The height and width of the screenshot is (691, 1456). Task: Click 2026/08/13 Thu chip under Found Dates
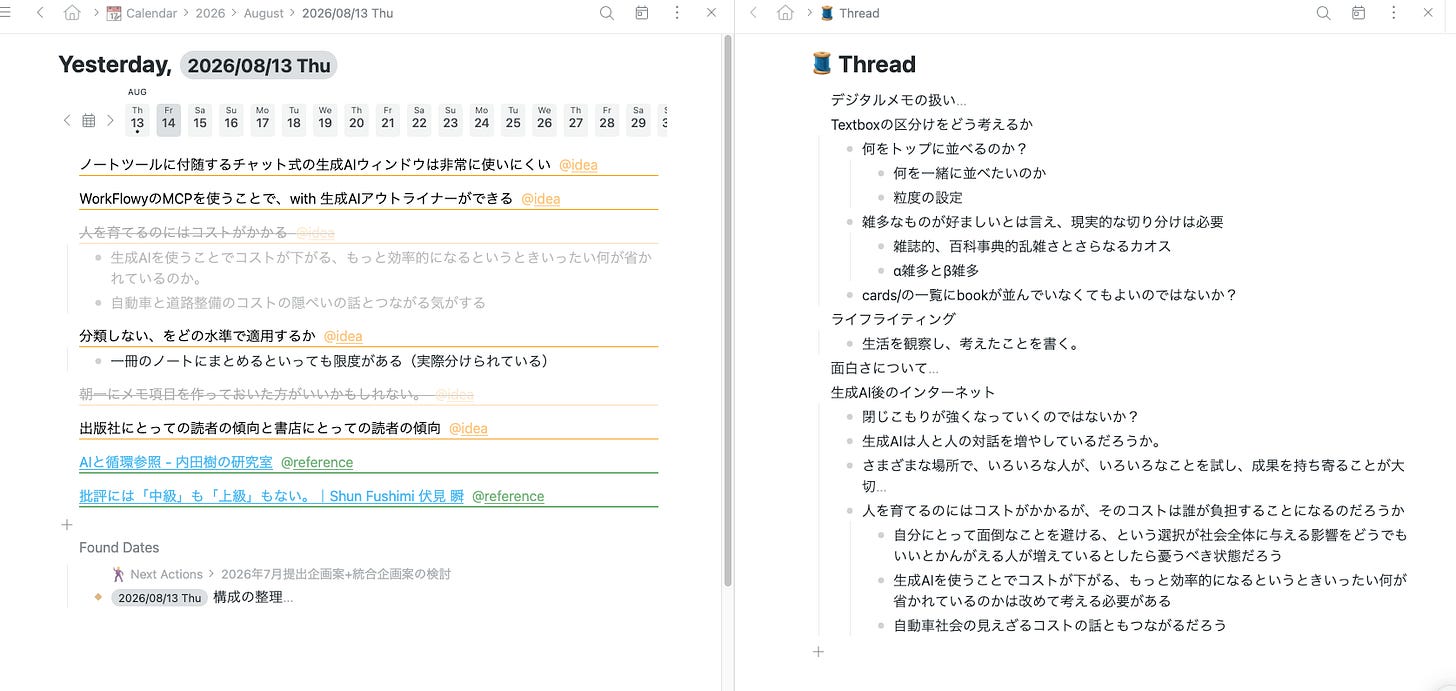[159, 598]
